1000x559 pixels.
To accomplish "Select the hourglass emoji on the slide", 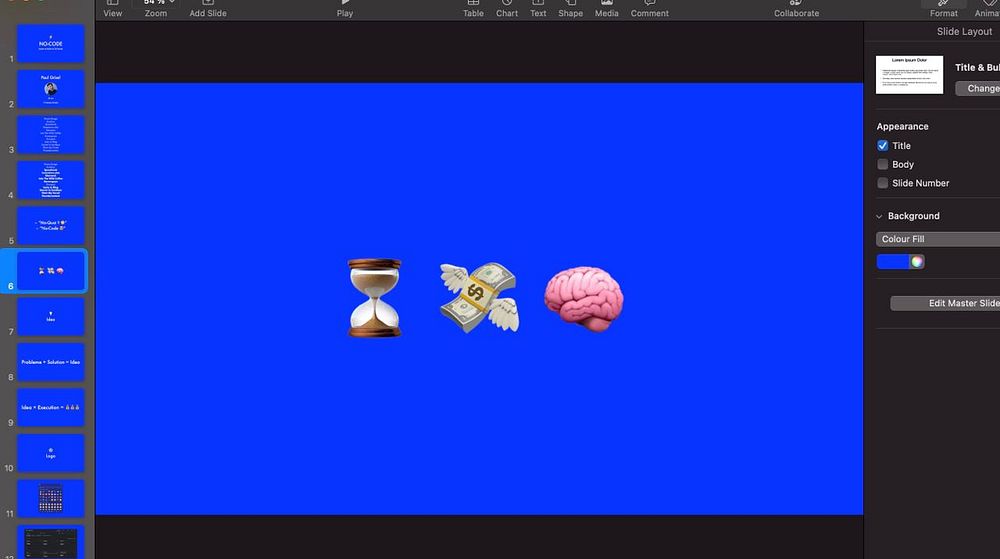I will (374, 298).
